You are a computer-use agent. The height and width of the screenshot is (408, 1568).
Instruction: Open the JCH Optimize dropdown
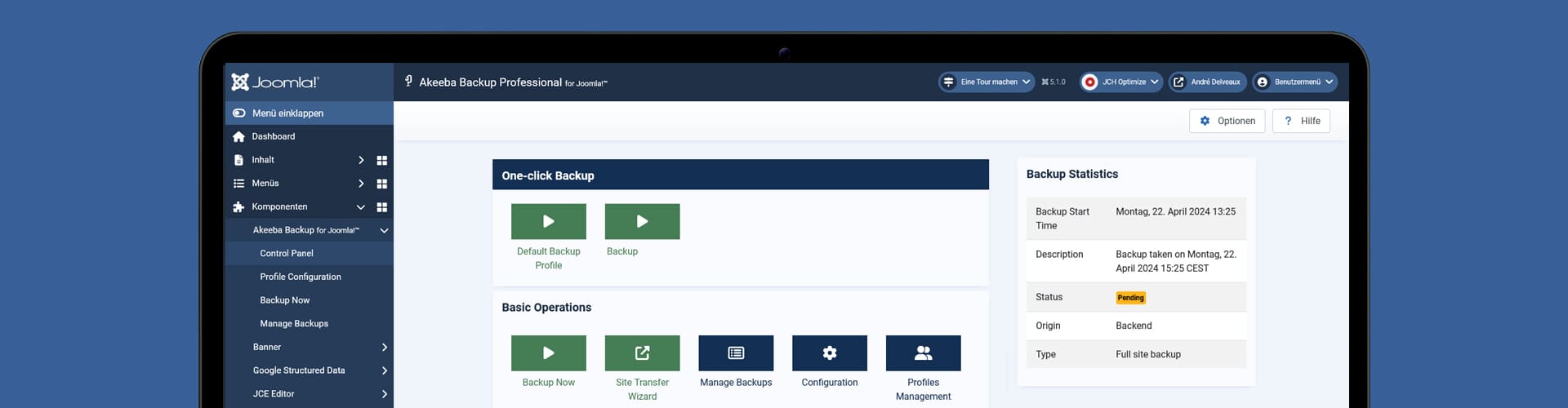point(1121,82)
